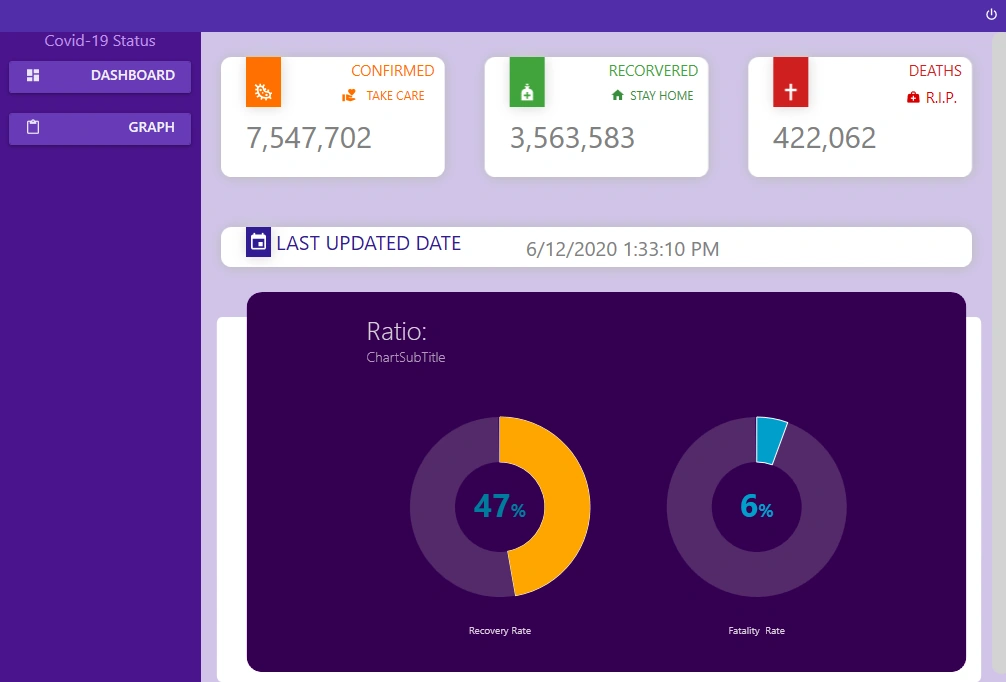Click the home icon beside Stay Home
Screen dimensions: 1006x682
coord(617,96)
